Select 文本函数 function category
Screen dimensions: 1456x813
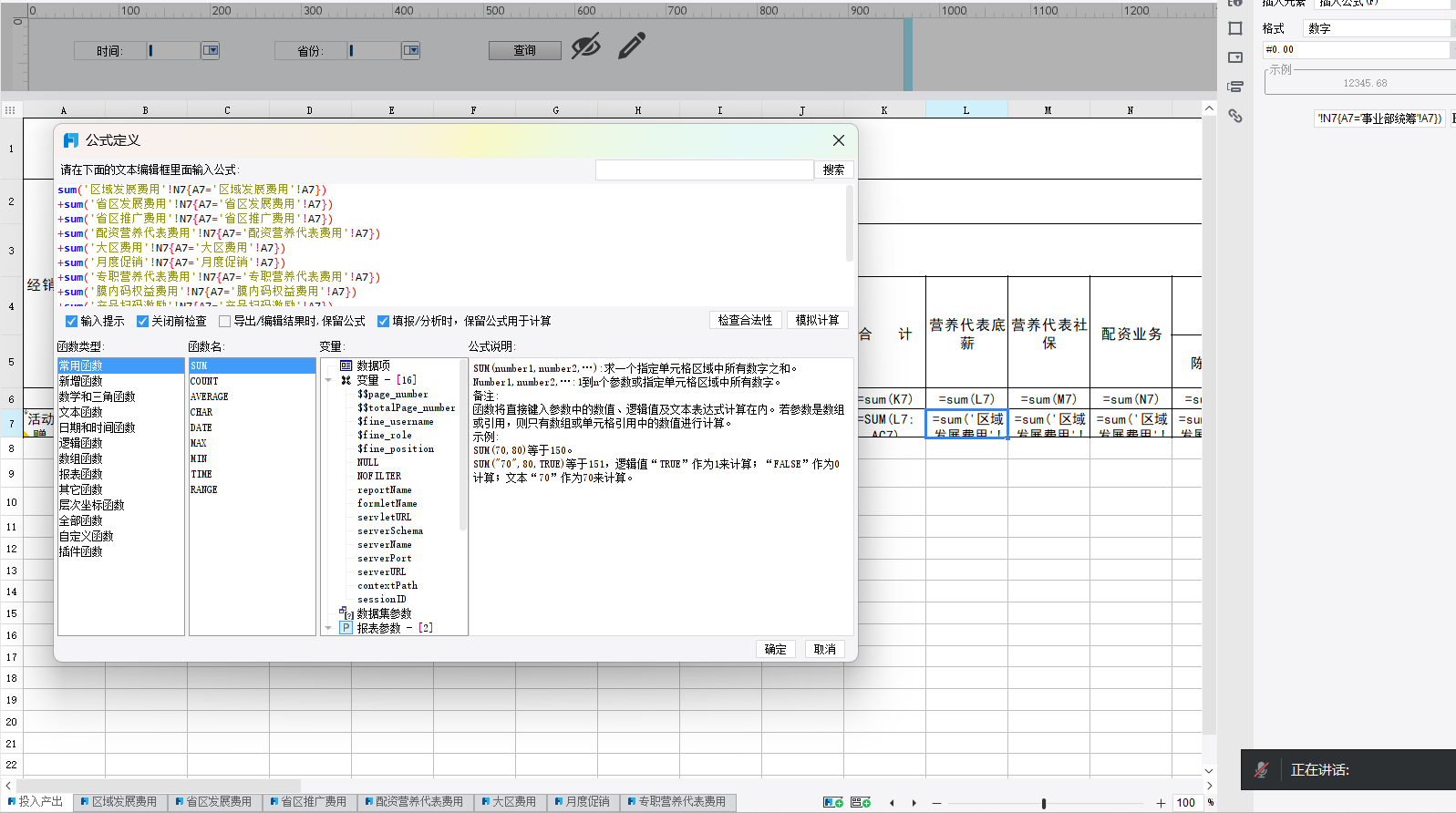[x=120, y=412]
